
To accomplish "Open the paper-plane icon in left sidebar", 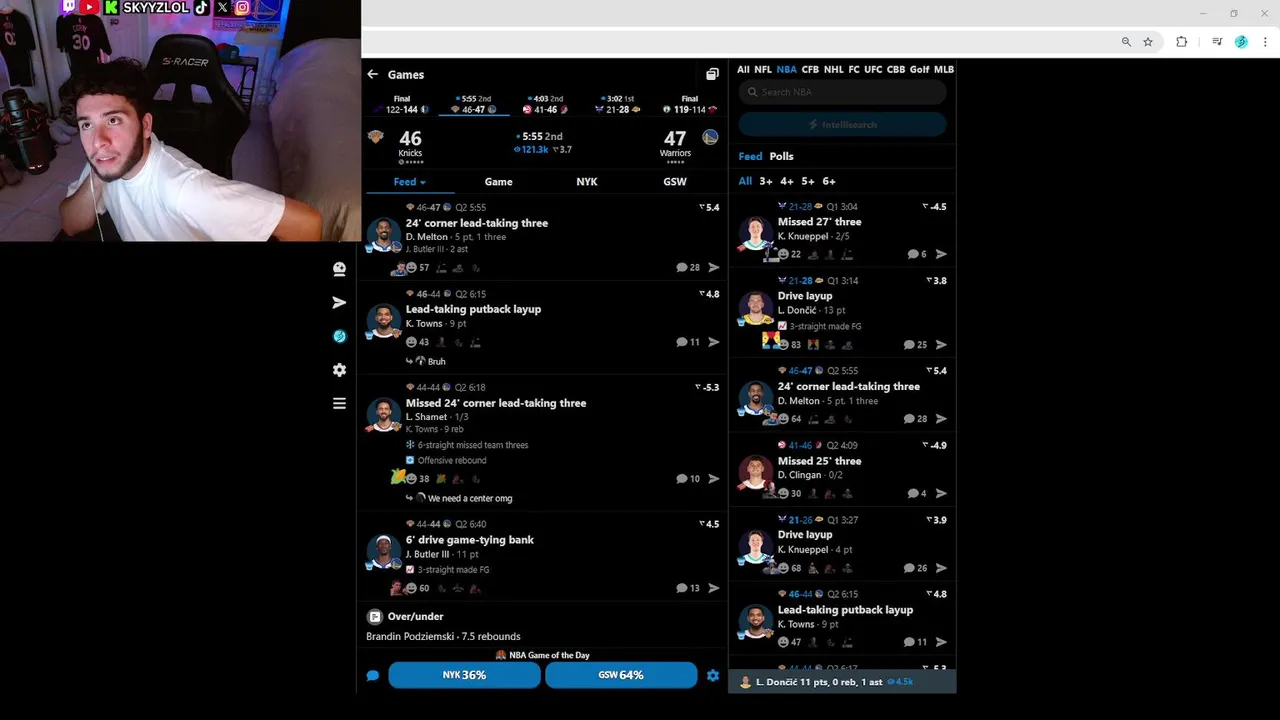I will click(339, 302).
